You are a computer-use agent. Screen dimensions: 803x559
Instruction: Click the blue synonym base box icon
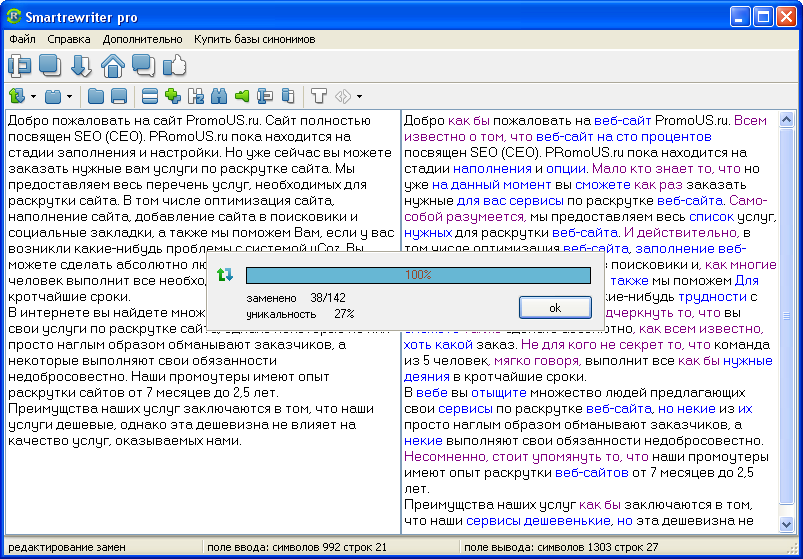pos(53,96)
